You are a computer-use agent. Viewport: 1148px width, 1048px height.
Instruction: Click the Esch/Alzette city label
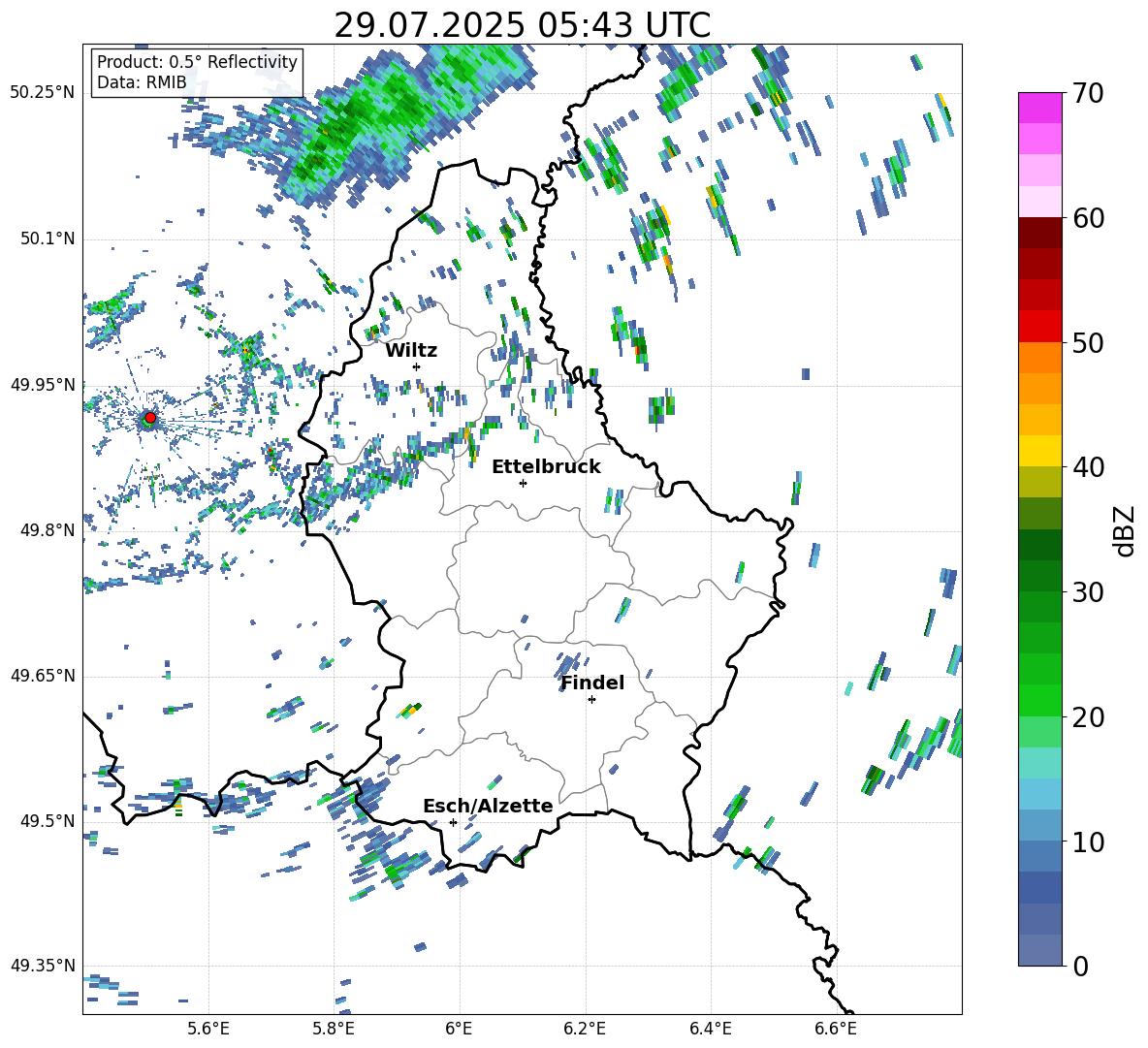pos(488,806)
